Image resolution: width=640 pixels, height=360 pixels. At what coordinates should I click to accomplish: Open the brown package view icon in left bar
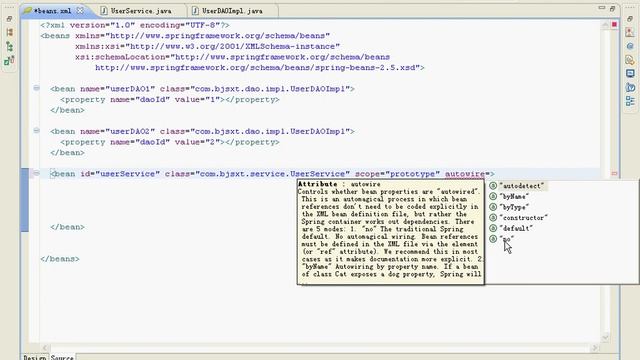click(9, 32)
